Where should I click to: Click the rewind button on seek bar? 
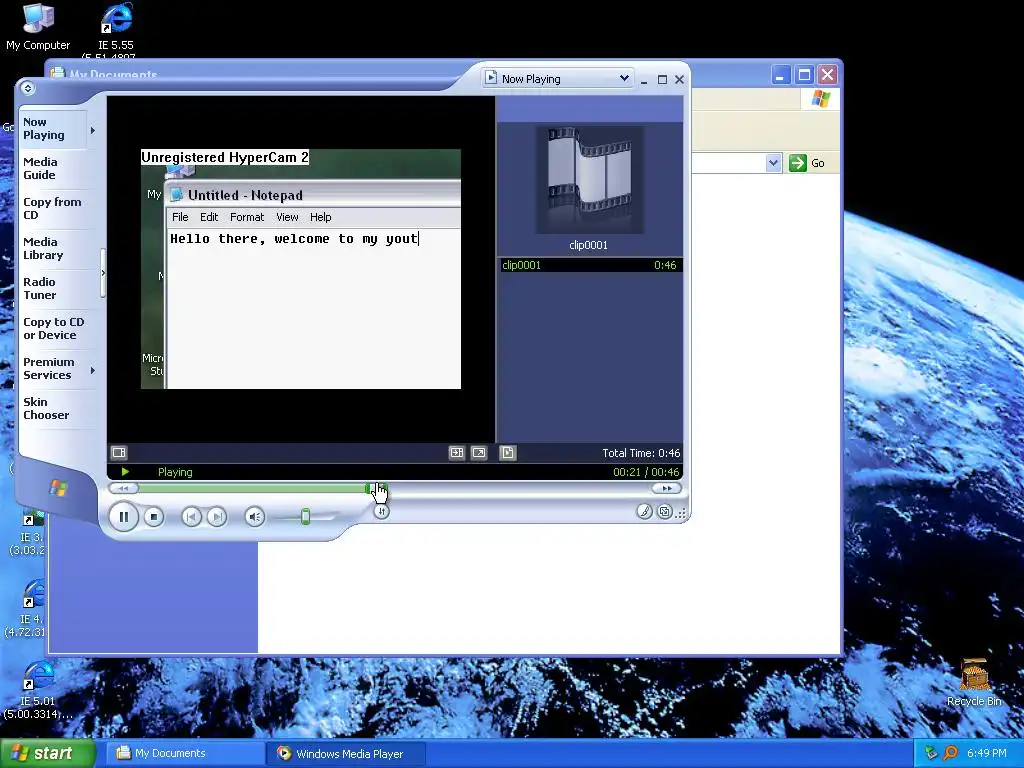coord(123,488)
